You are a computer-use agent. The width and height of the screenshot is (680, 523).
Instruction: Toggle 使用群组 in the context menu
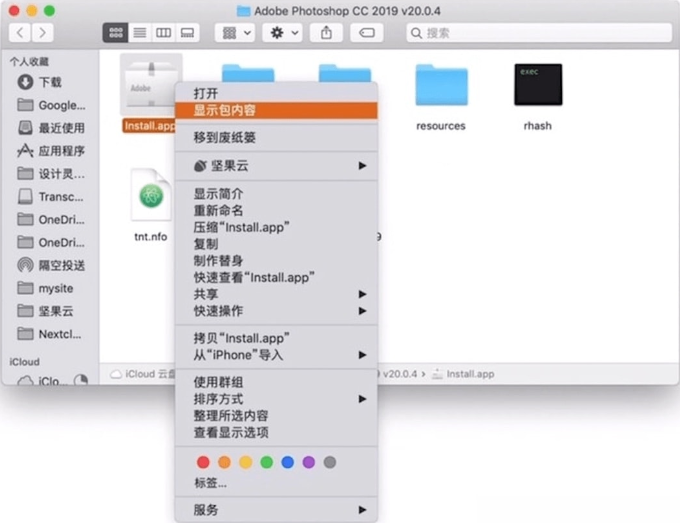276,382
